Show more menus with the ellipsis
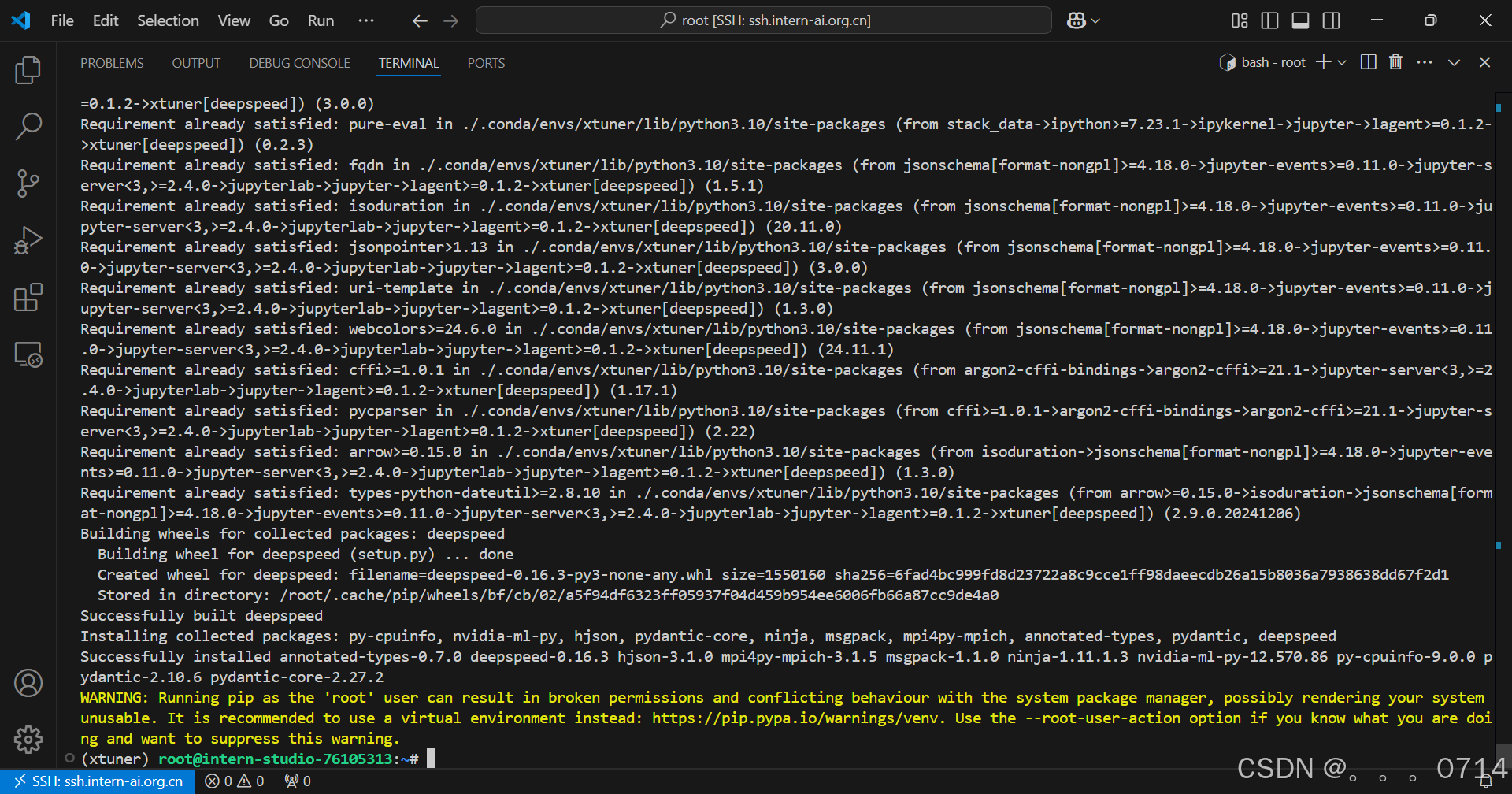The width and height of the screenshot is (1512, 794). [x=366, y=20]
